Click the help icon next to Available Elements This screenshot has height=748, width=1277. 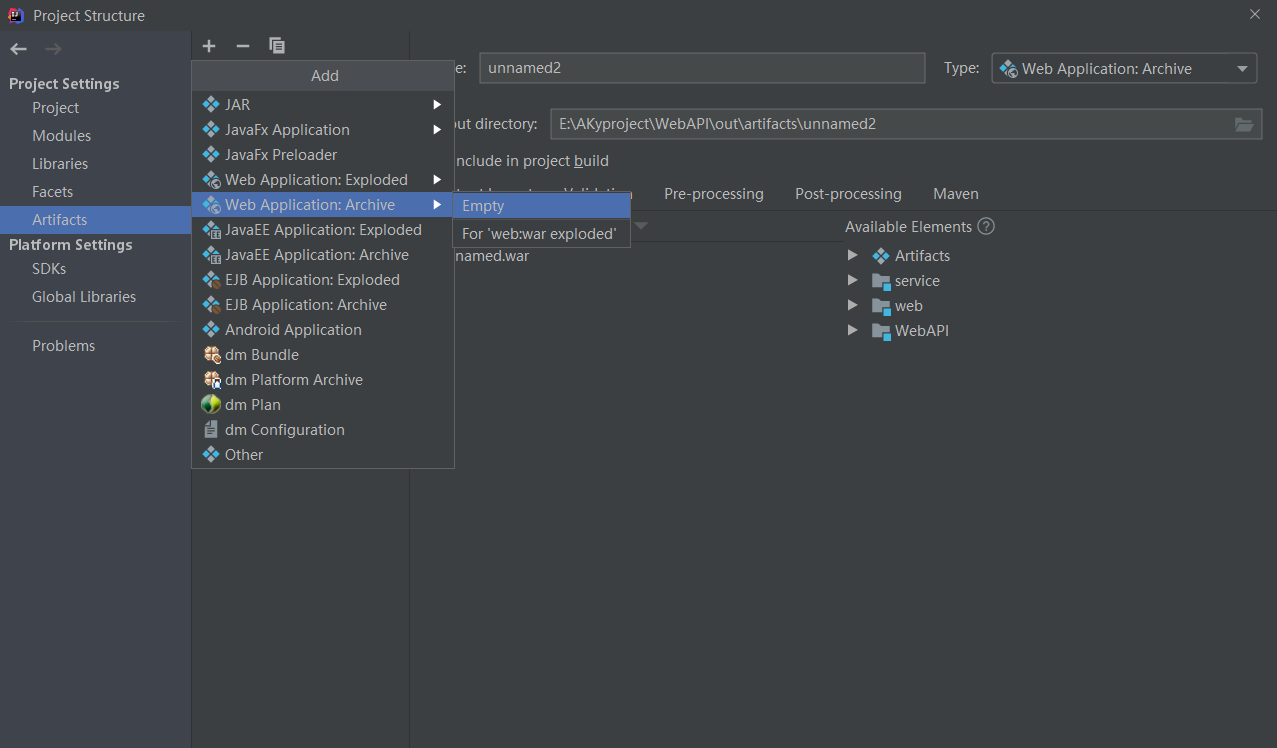[986, 226]
